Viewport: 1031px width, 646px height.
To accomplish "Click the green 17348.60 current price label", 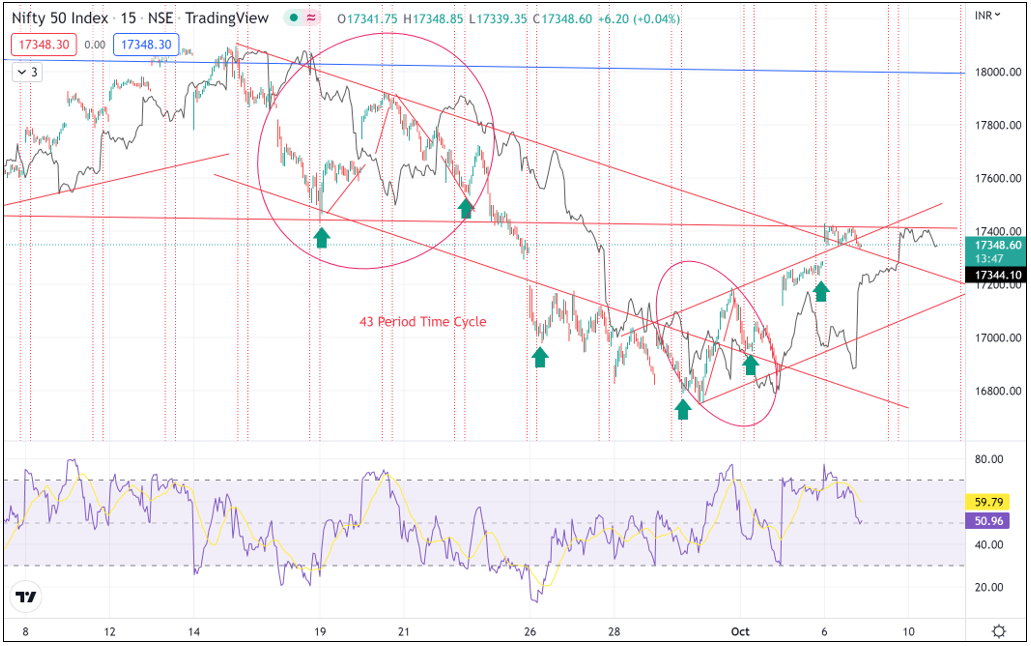I will [x=997, y=245].
